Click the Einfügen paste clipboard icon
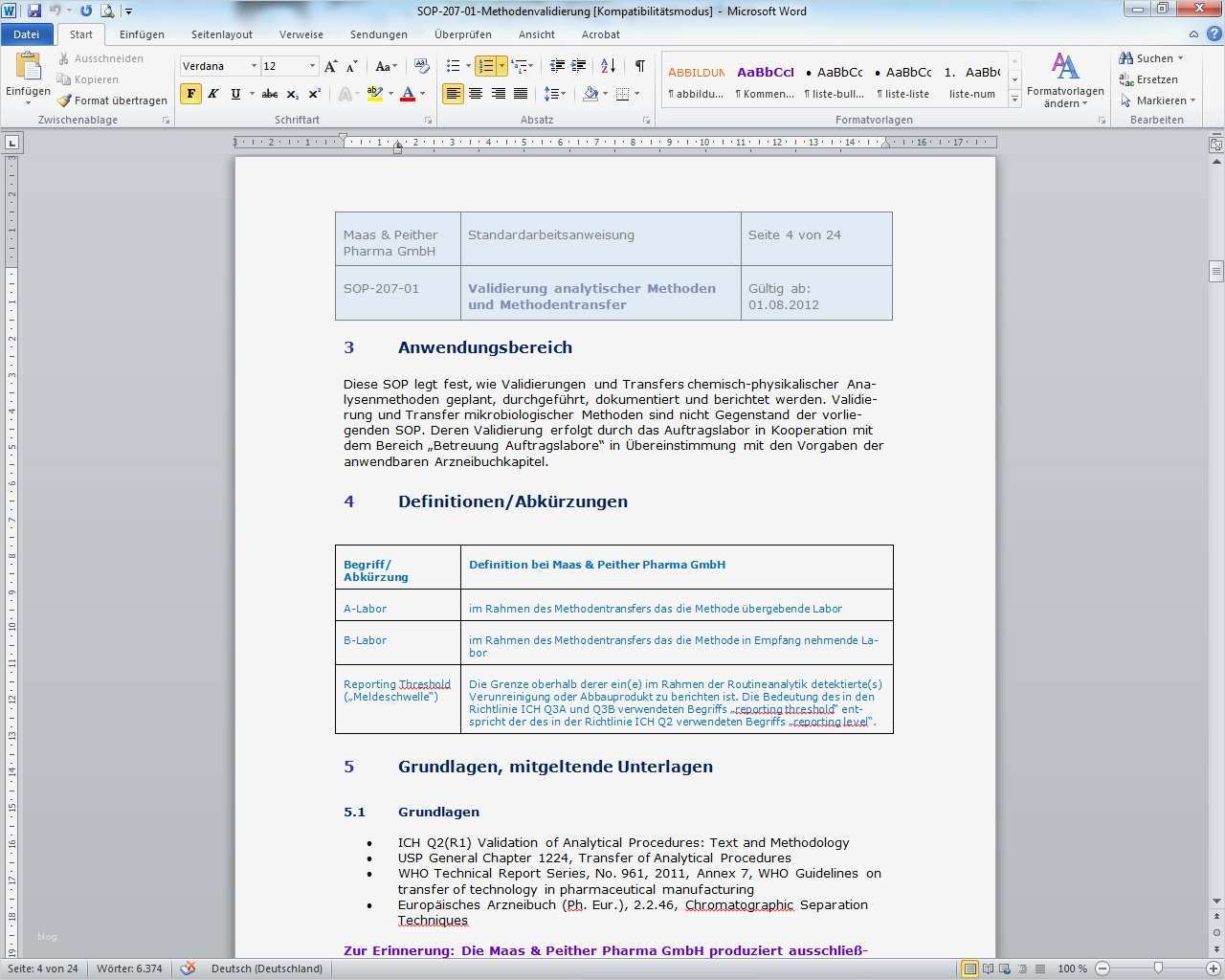Screen dimensions: 1225x980 click(x=28, y=67)
